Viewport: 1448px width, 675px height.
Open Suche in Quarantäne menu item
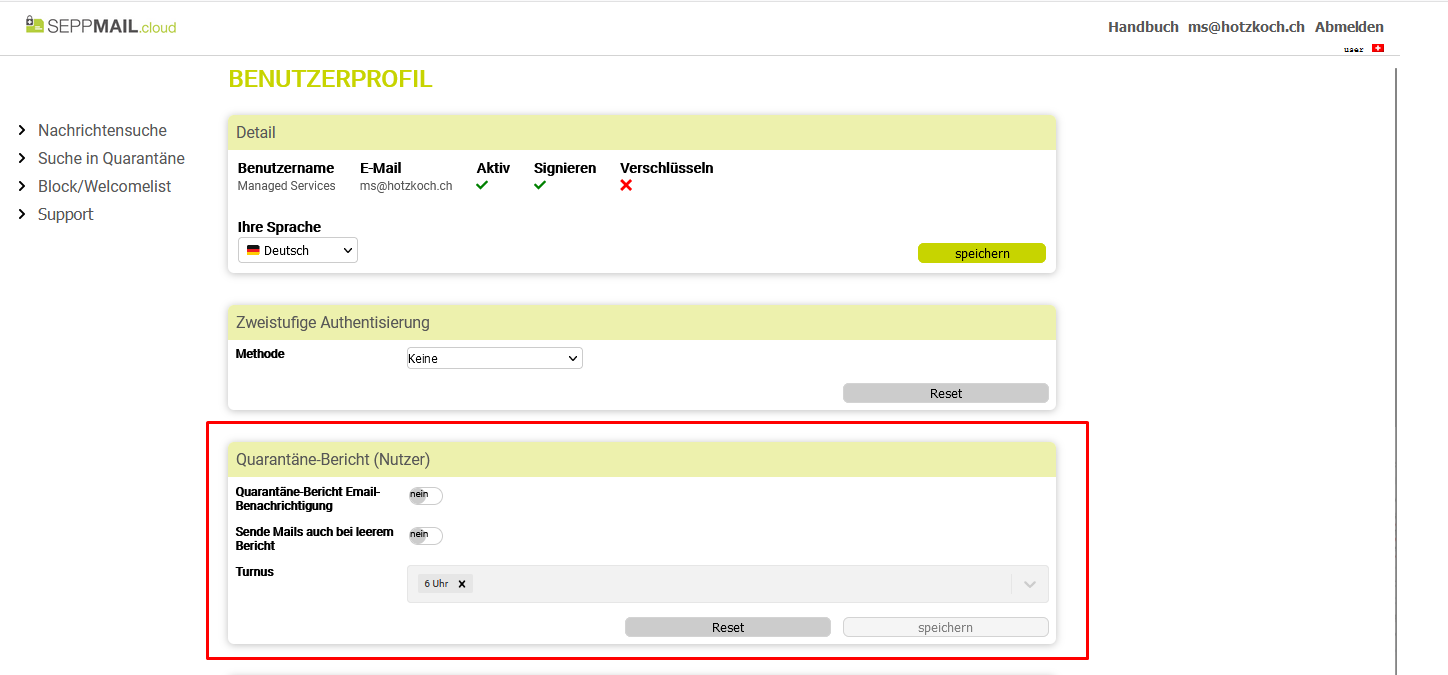111,159
